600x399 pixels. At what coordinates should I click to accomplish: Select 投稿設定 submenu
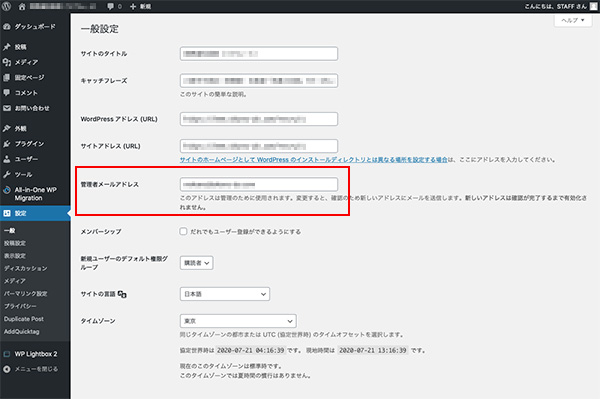15,243
